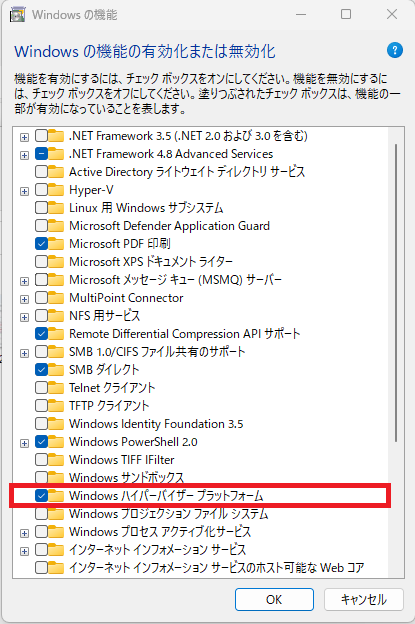The height and width of the screenshot is (624, 415).
Task: Enable the Linux 用 Windows サブシステム checkbox
Action: click(x=41, y=208)
